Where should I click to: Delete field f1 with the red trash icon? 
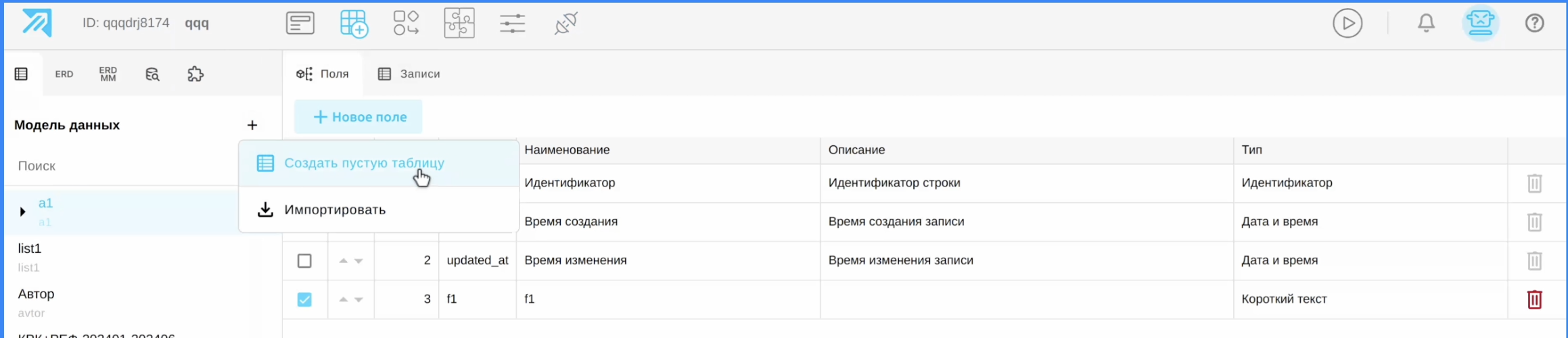click(x=1534, y=299)
